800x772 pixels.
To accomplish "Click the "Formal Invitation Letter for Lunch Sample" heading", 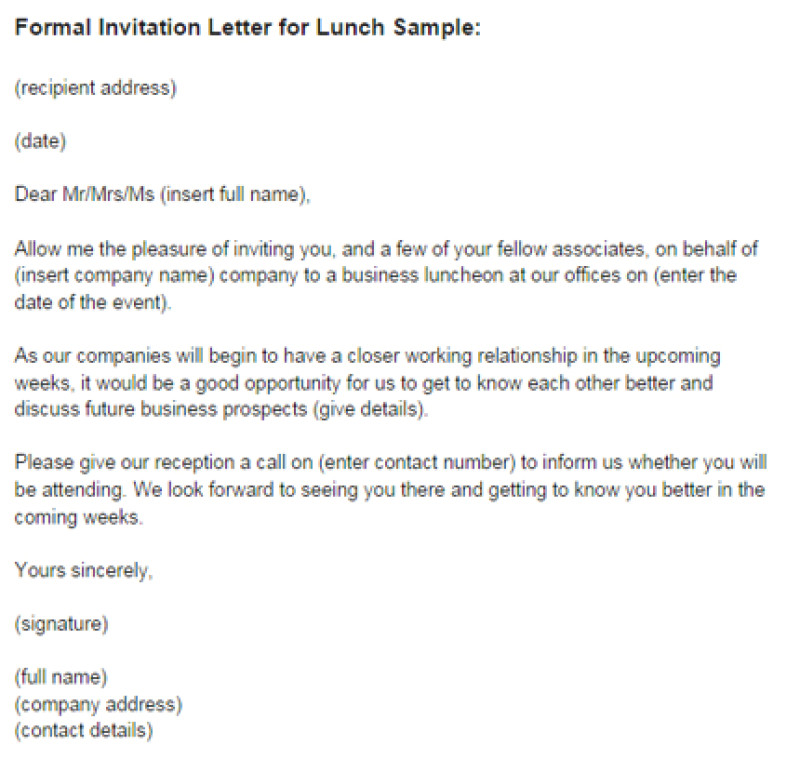I will coord(248,29).
